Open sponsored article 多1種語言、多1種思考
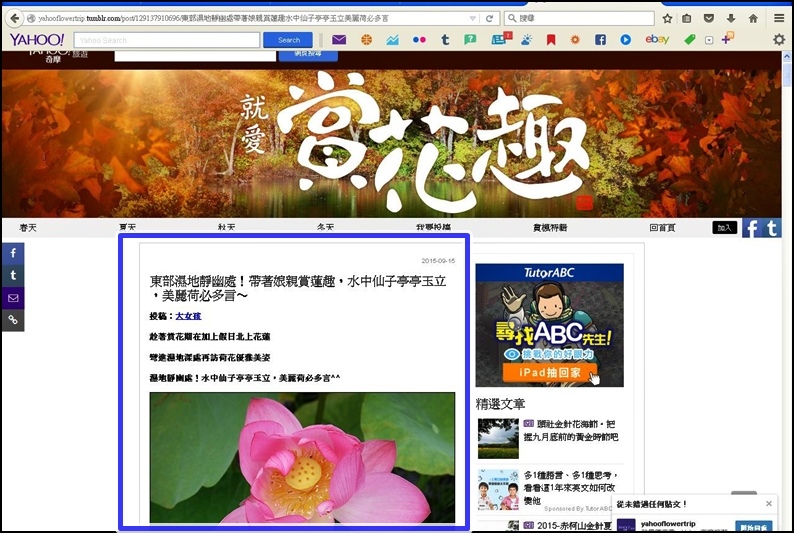 (x=570, y=487)
